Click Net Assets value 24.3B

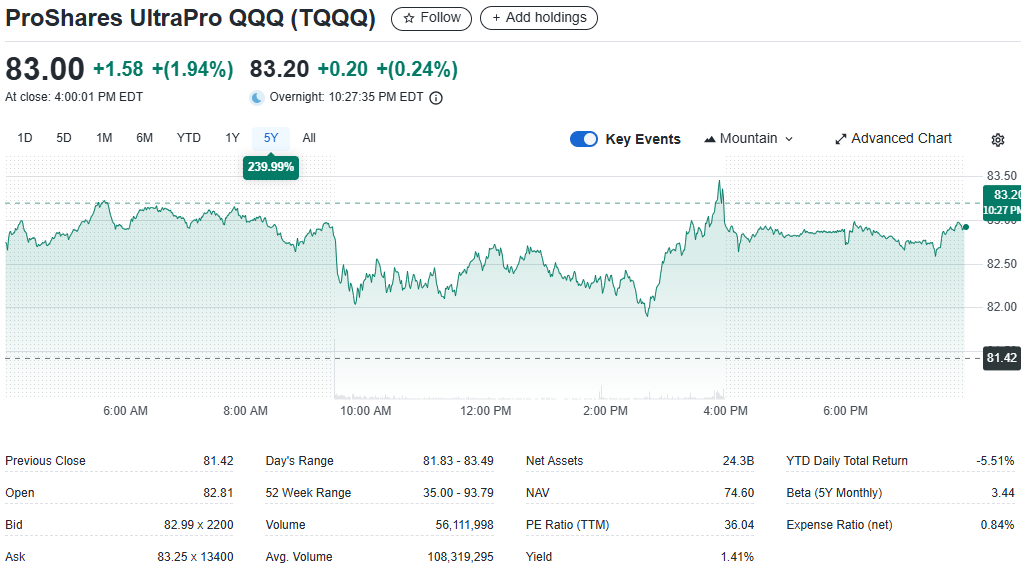738,461
